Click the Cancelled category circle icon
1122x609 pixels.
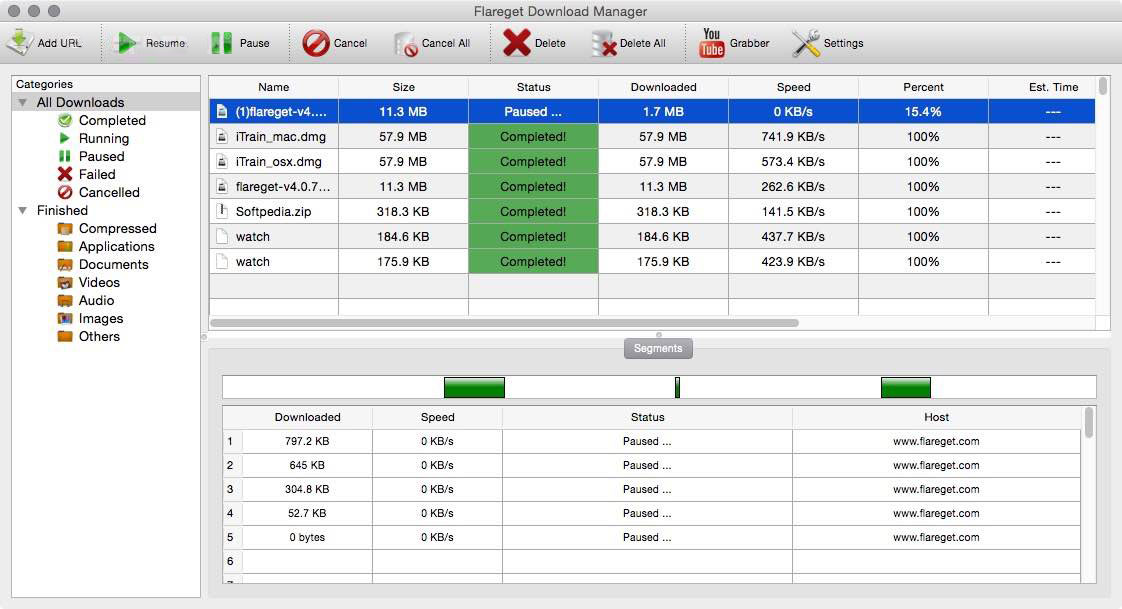tap(65, 192)
